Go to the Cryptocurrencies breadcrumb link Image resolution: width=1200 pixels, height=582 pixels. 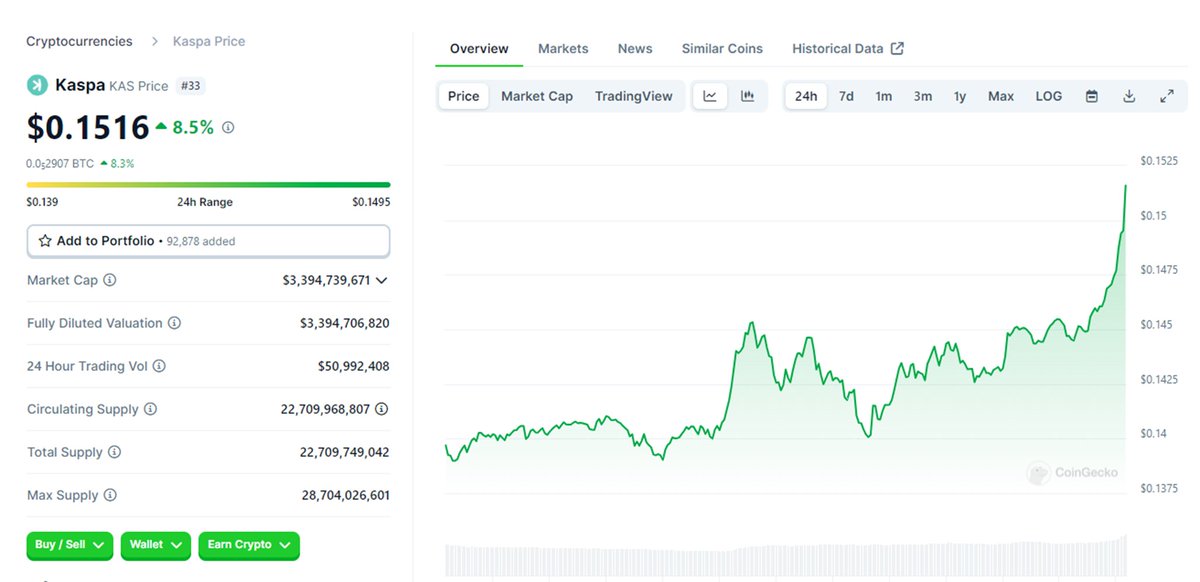(x=79, y=41)
